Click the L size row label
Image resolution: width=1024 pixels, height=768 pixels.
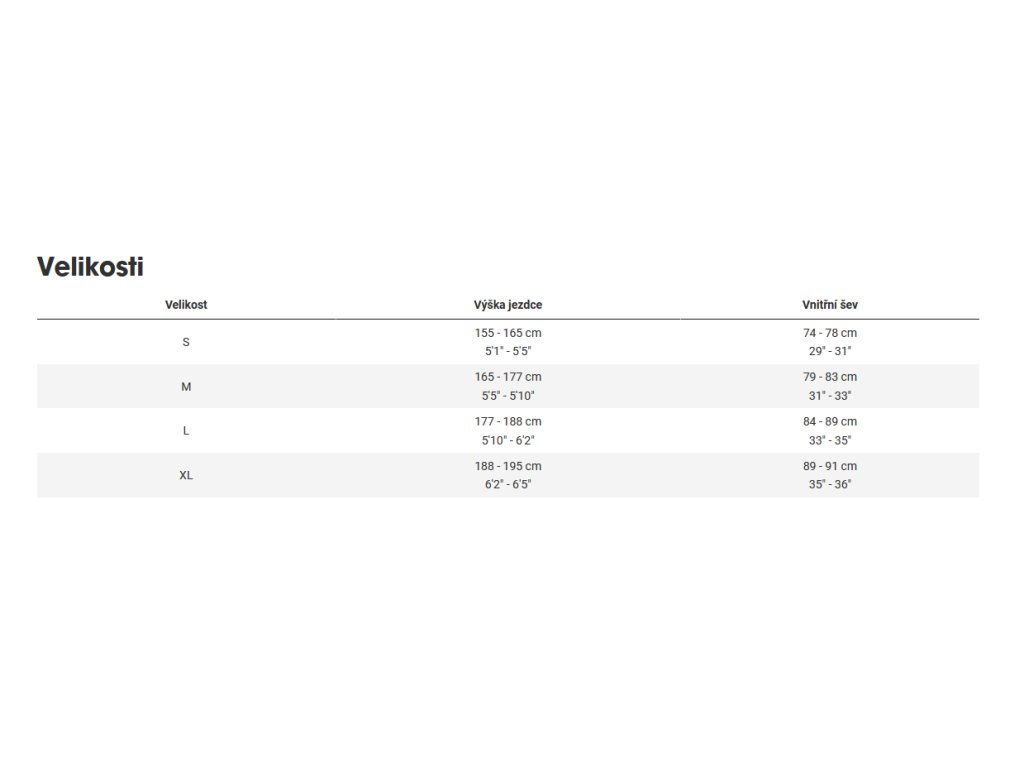pos(186,431)
